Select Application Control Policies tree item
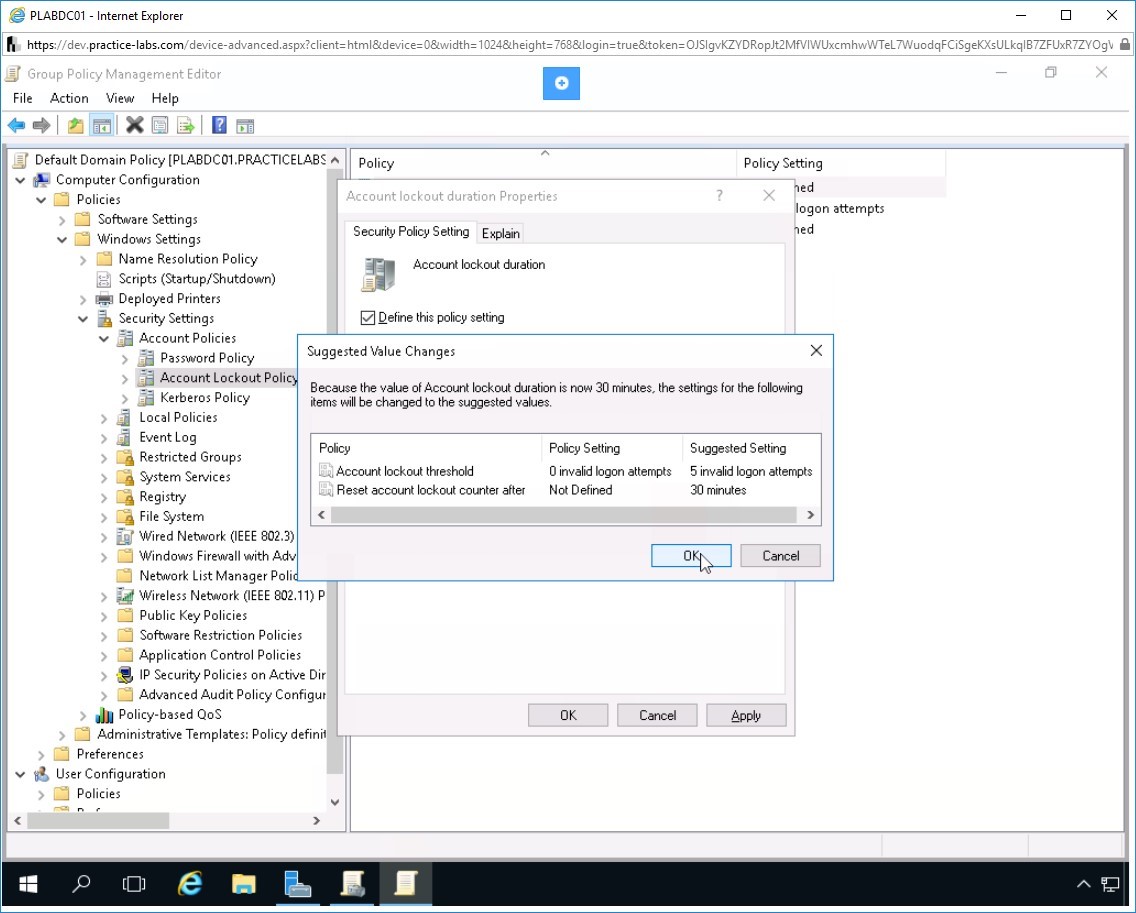Viewport: 1136px width, 913px height. (220, 655)
